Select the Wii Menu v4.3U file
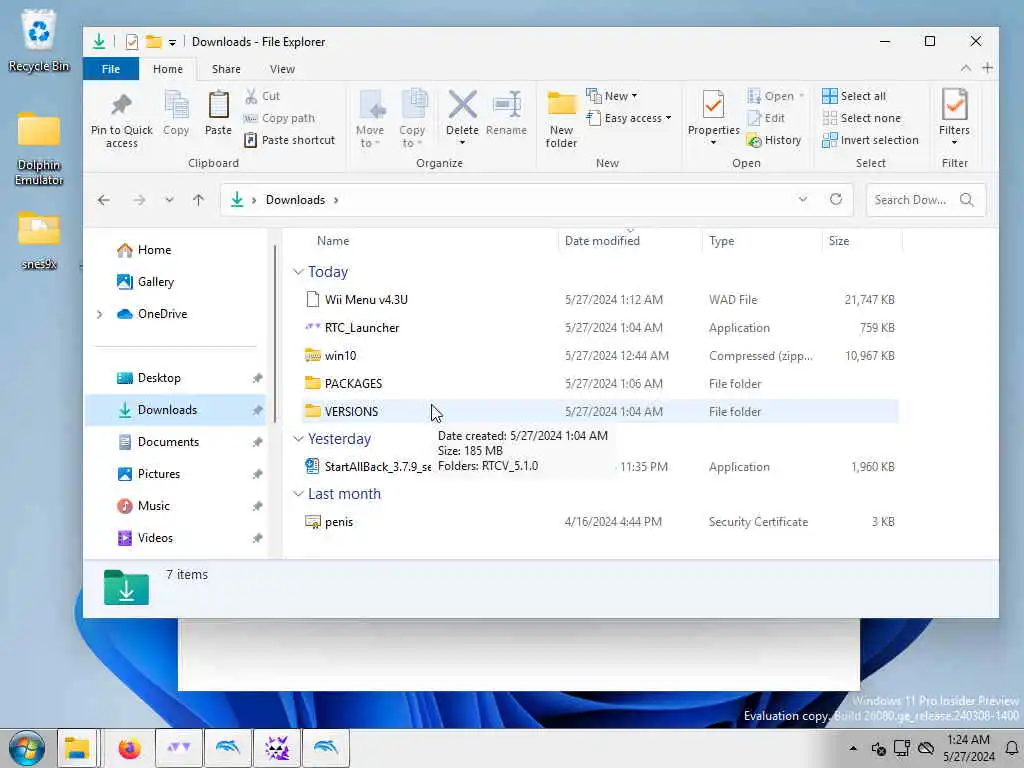This screenshot has height=768, width=1024. point(600,300)
